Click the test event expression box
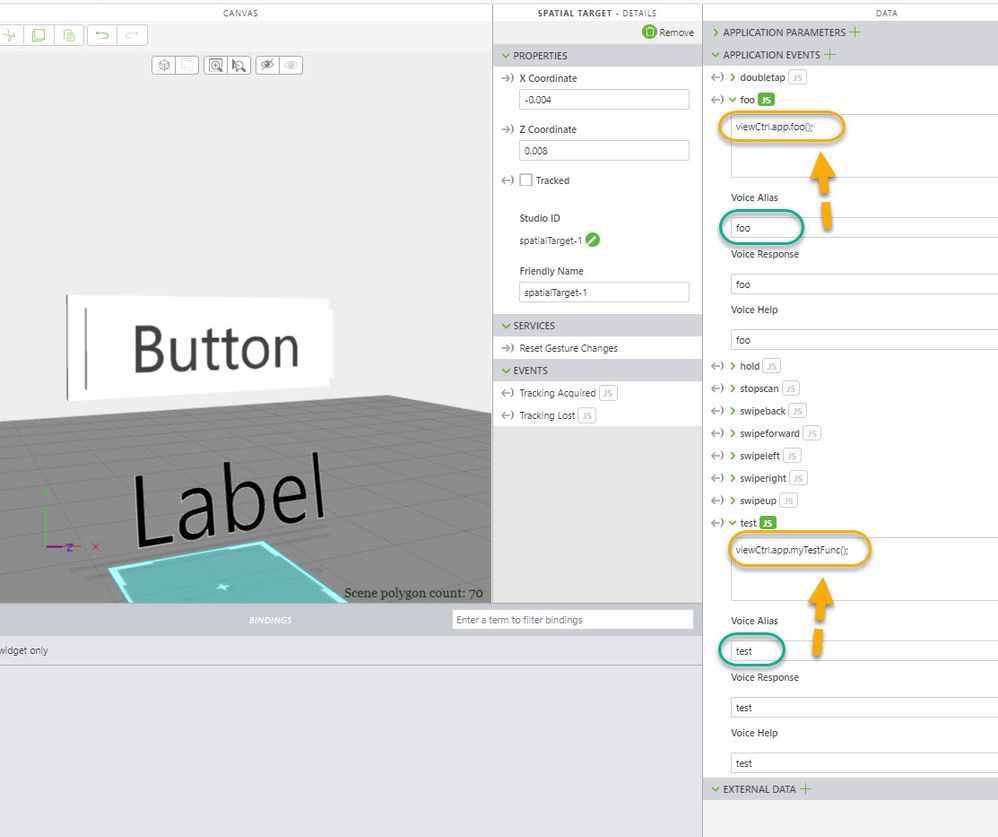Image resolution: width=998 pixels, height=837 pixels. click(864, 569)
